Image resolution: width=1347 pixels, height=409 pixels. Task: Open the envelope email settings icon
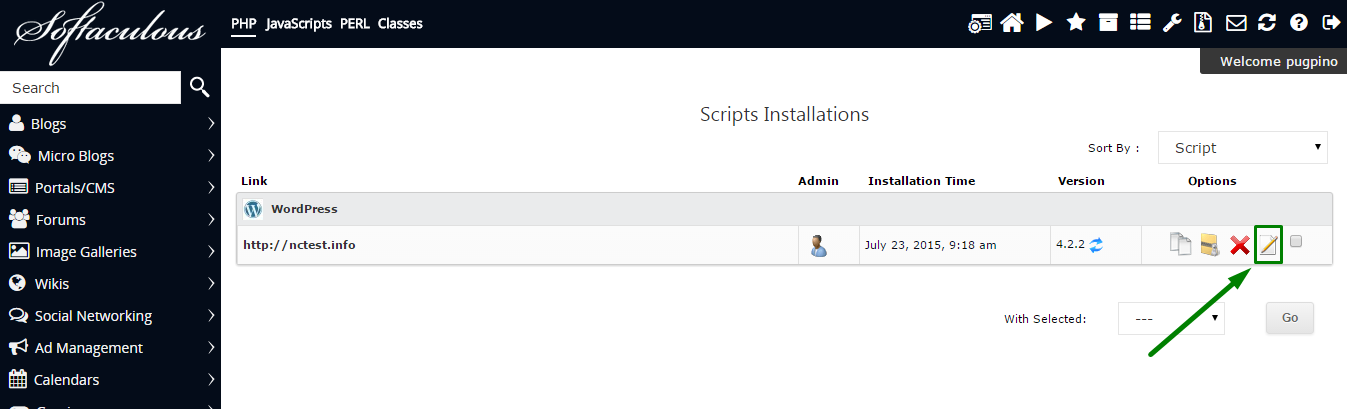tap(1236, 23)
